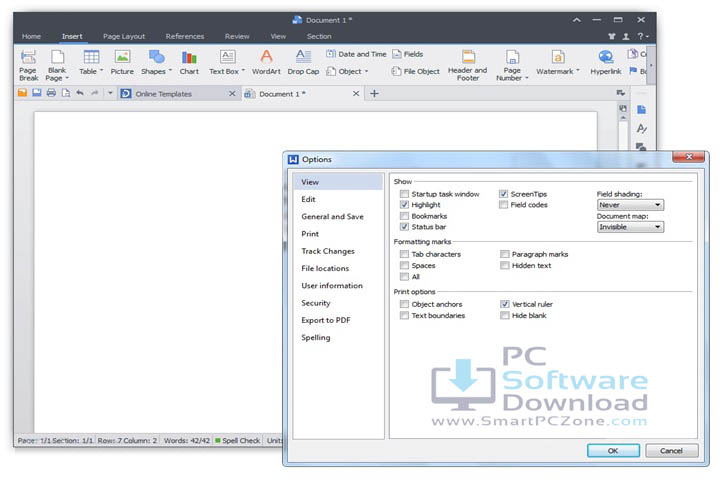Open a new tab with the plus button
This screenshot has height=480, width=720.
374,94
